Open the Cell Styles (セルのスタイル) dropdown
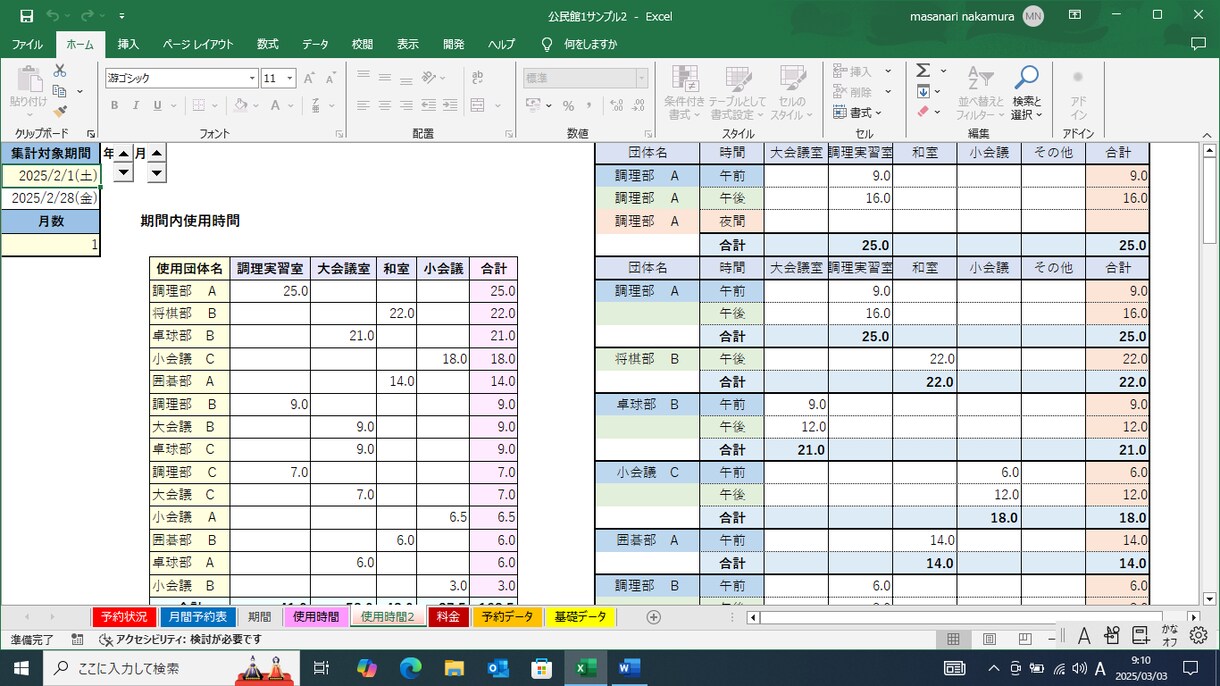 pyautogui.click(x=792, y=93)
